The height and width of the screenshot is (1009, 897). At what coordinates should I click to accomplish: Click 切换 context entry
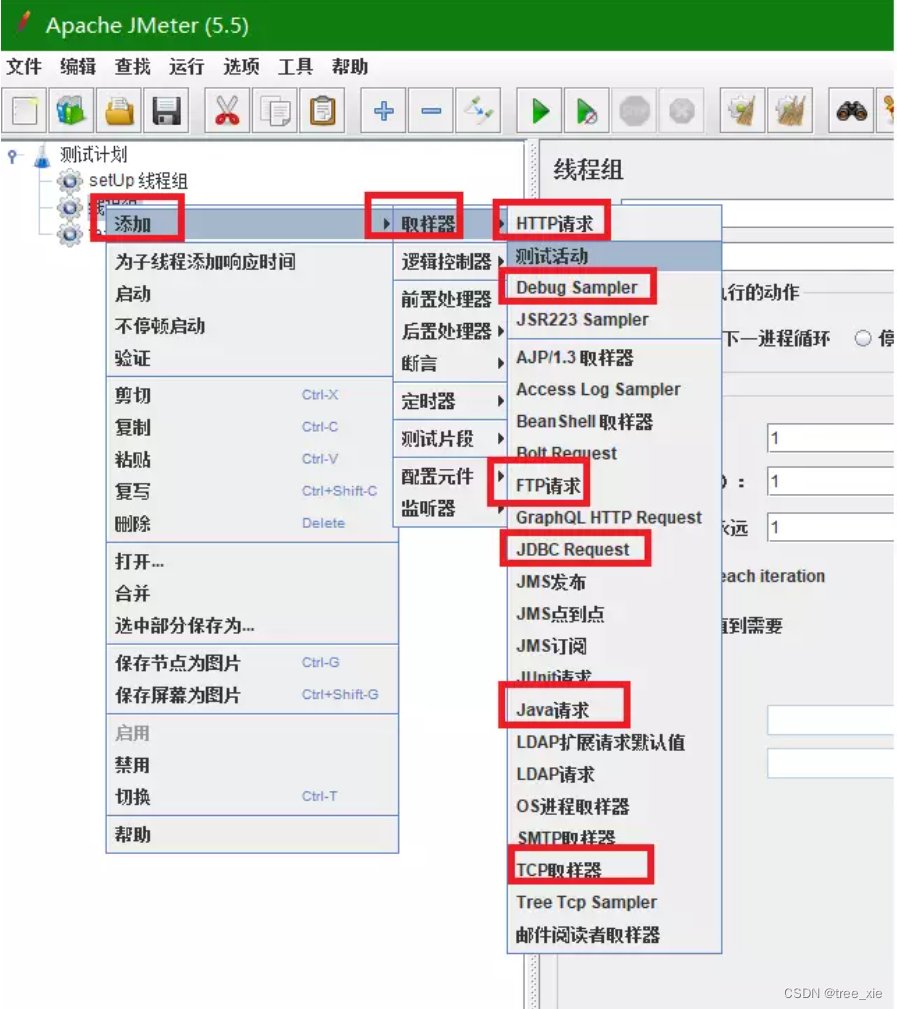(252, 797)
